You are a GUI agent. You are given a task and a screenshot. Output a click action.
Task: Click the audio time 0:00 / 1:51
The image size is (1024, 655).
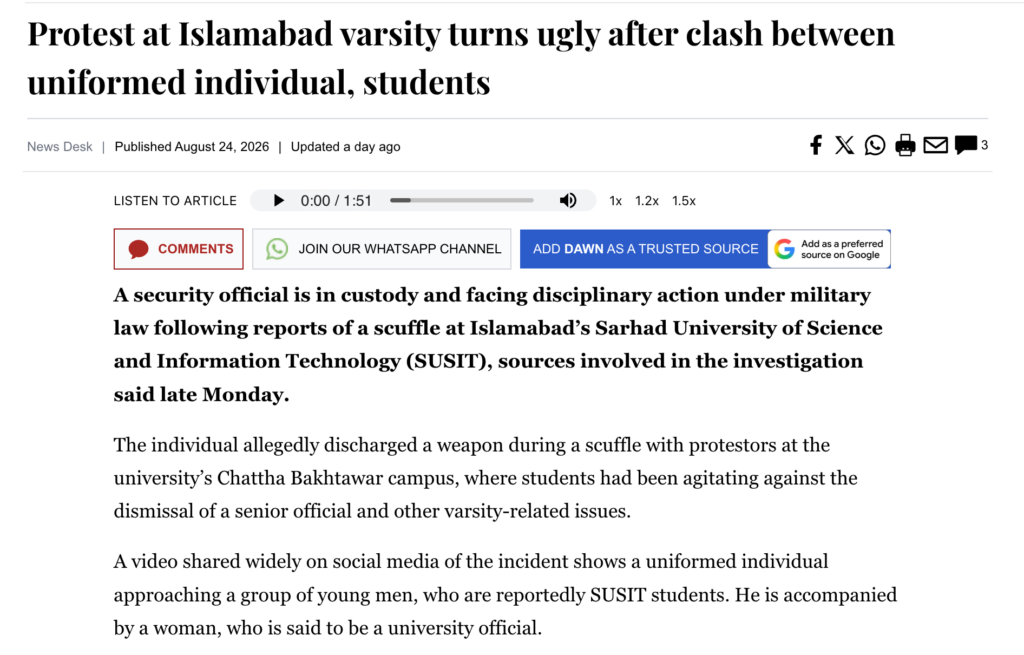click(x=336, y=201)
